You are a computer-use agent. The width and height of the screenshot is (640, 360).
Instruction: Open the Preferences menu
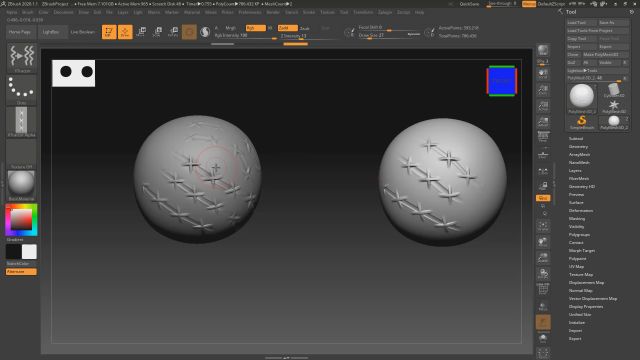coord(250,12)
